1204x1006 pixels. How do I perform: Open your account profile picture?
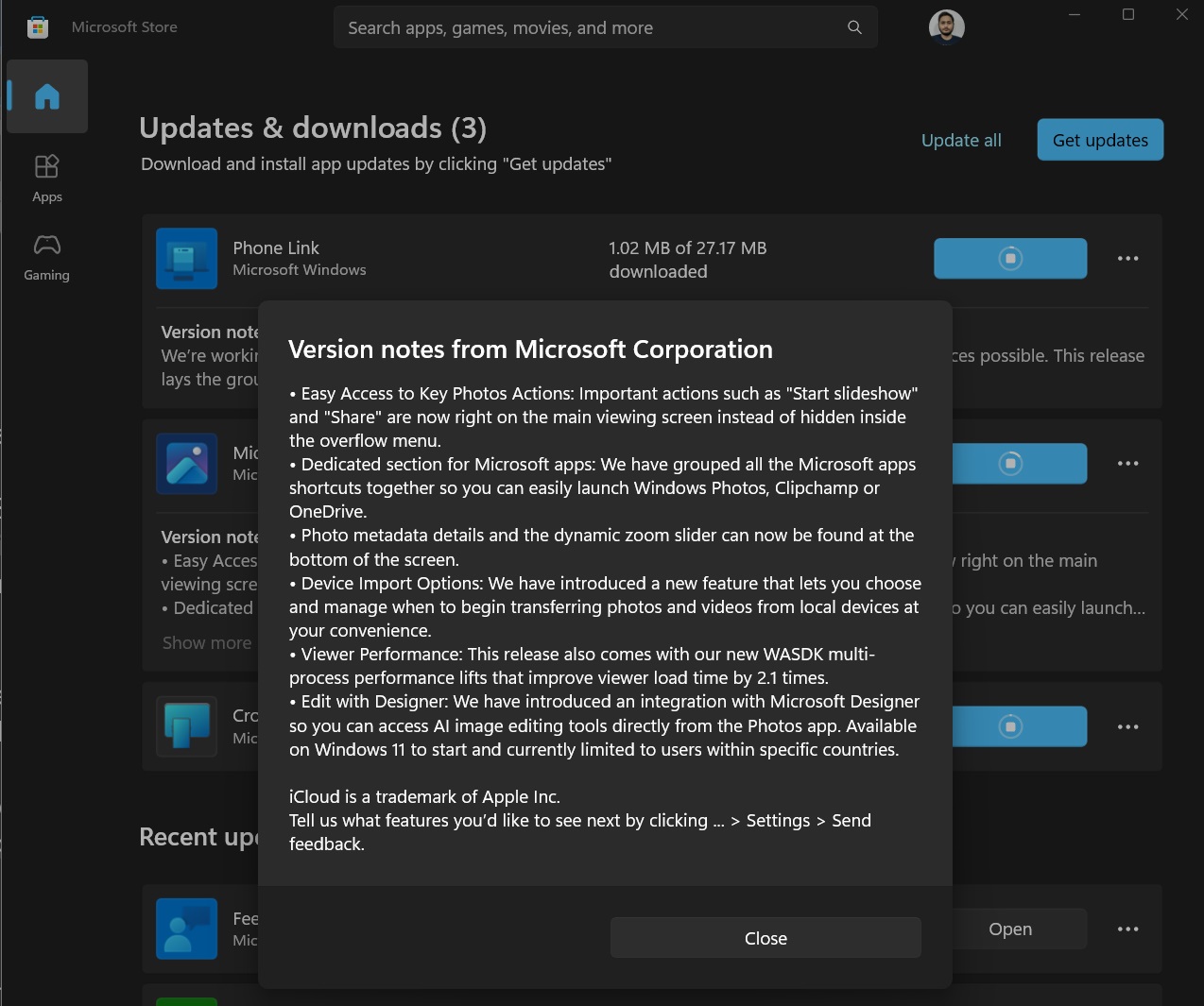(x=946, y=26)
